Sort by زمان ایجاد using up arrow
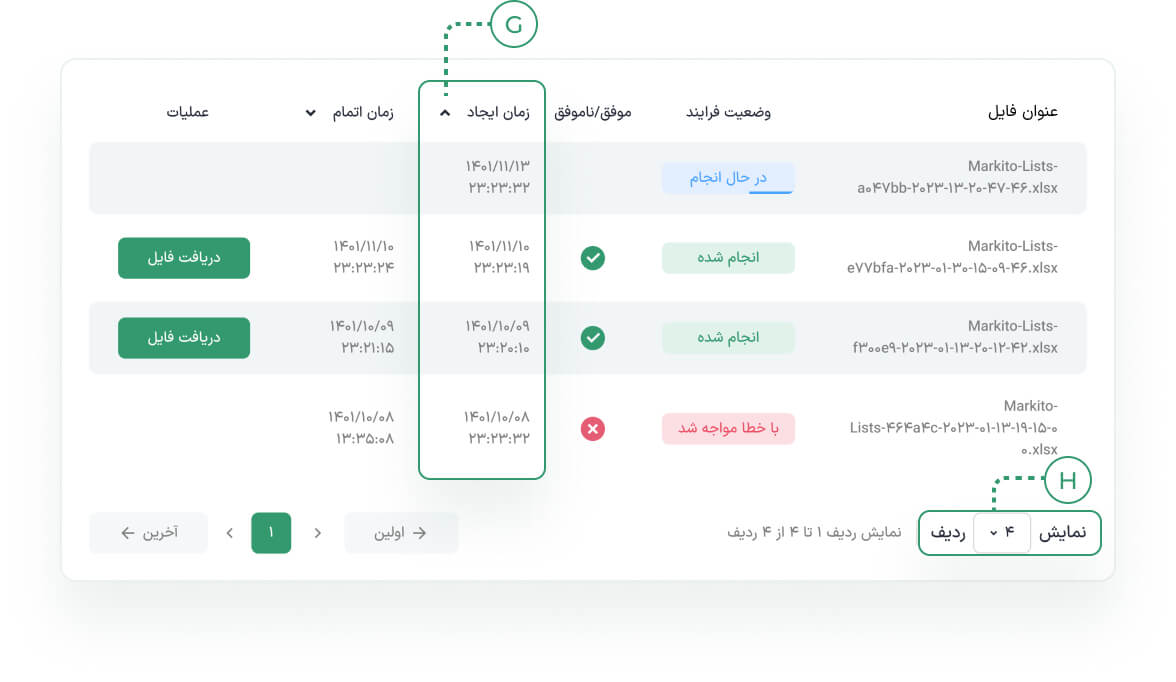Screen dimensions: 1176x682 445,113
